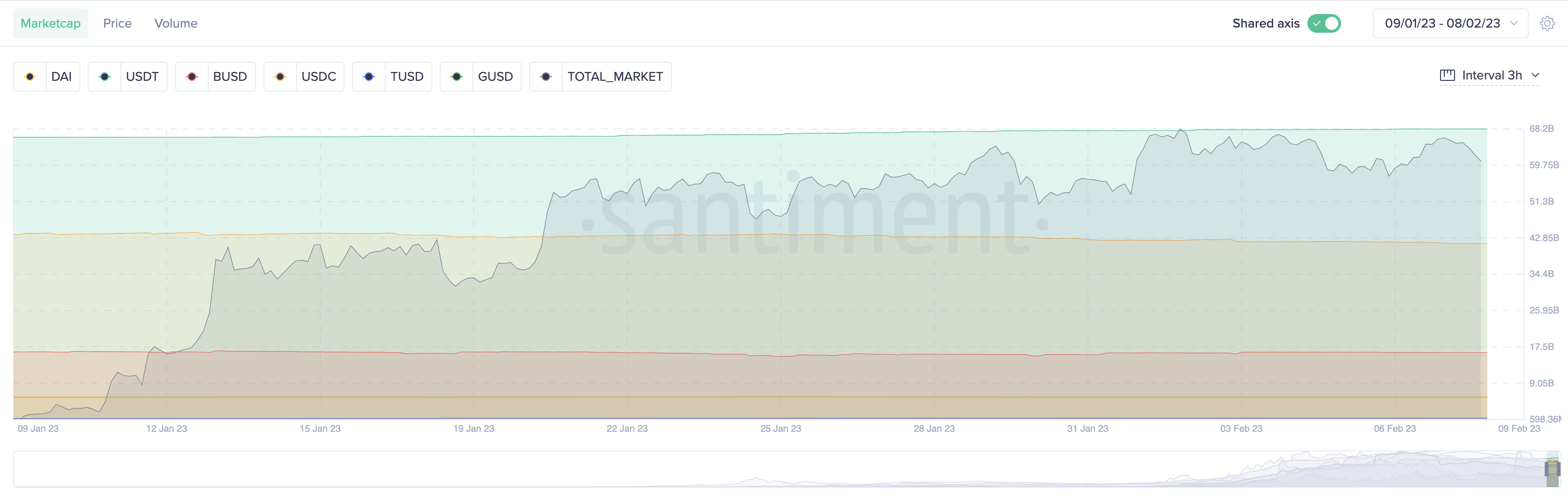
Task: Click the 03 Feb 23 x-axis label
Action: pos(1241,428)
